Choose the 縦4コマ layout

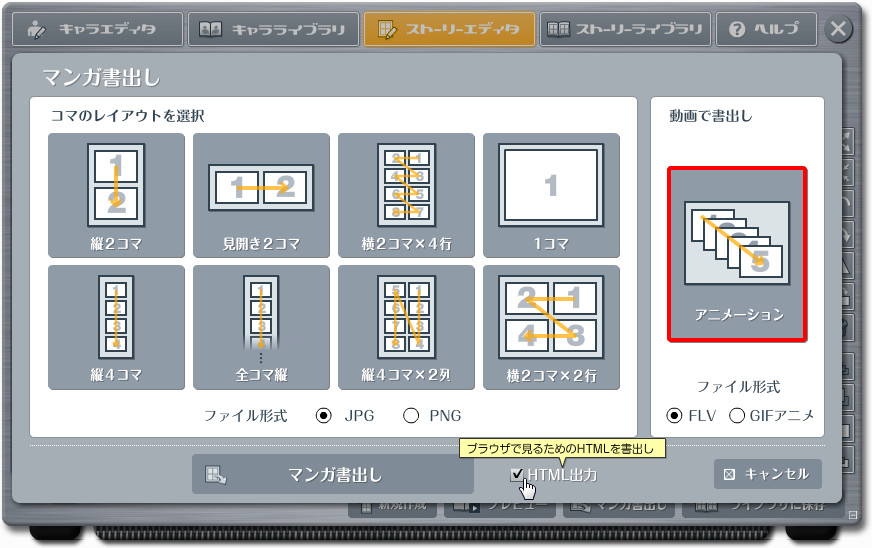point(116,328)
